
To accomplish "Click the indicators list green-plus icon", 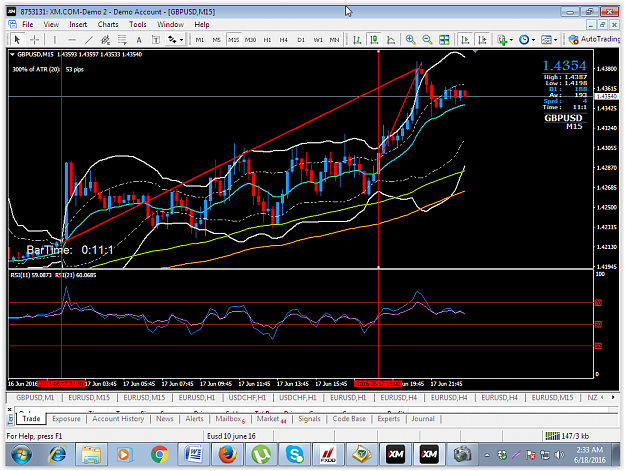I will pos(502,39).
